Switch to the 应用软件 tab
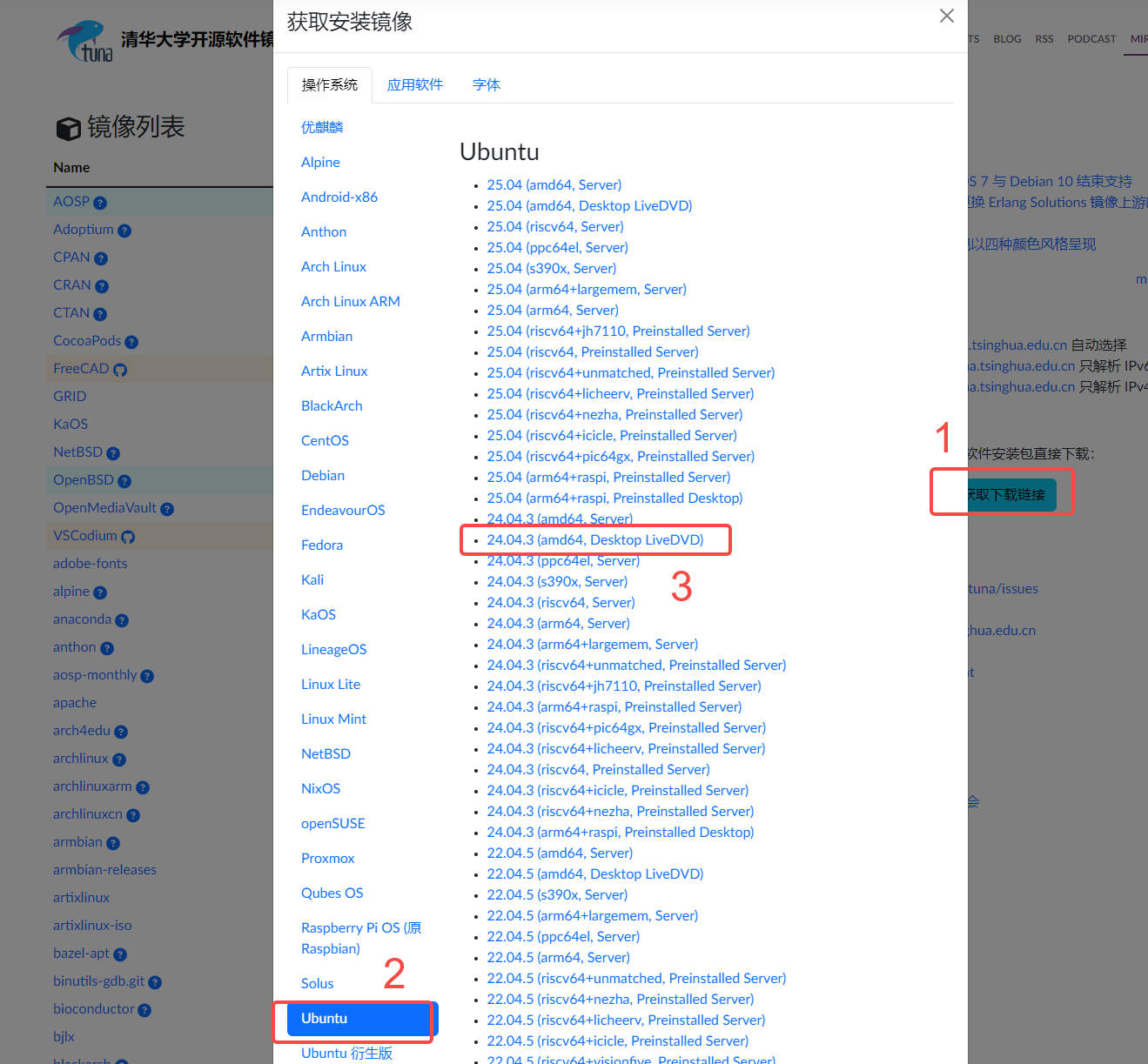Viewport: 1148px width, 1064px height. 415,84
